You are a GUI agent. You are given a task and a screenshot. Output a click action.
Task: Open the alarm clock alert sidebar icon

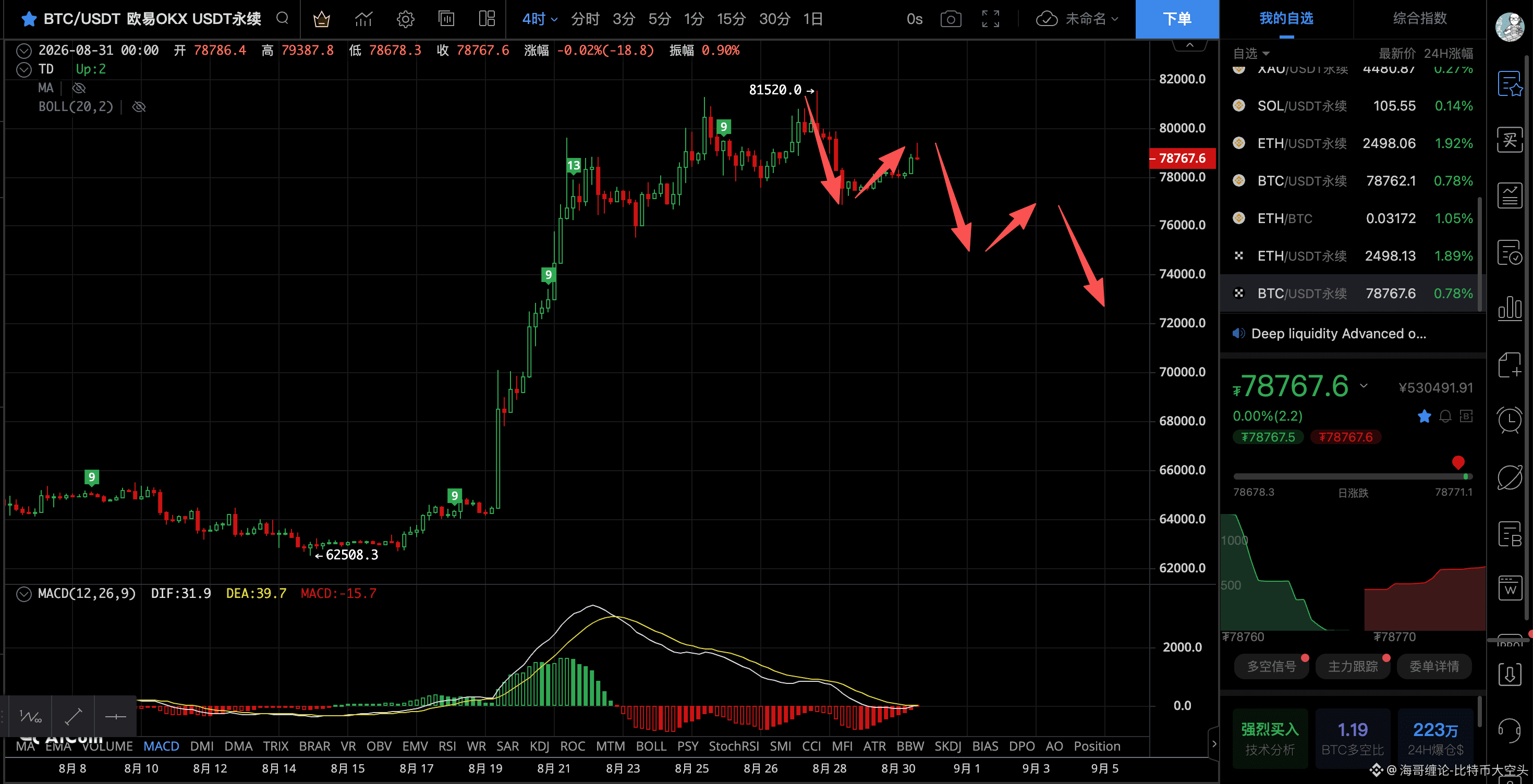point(1511,420)
